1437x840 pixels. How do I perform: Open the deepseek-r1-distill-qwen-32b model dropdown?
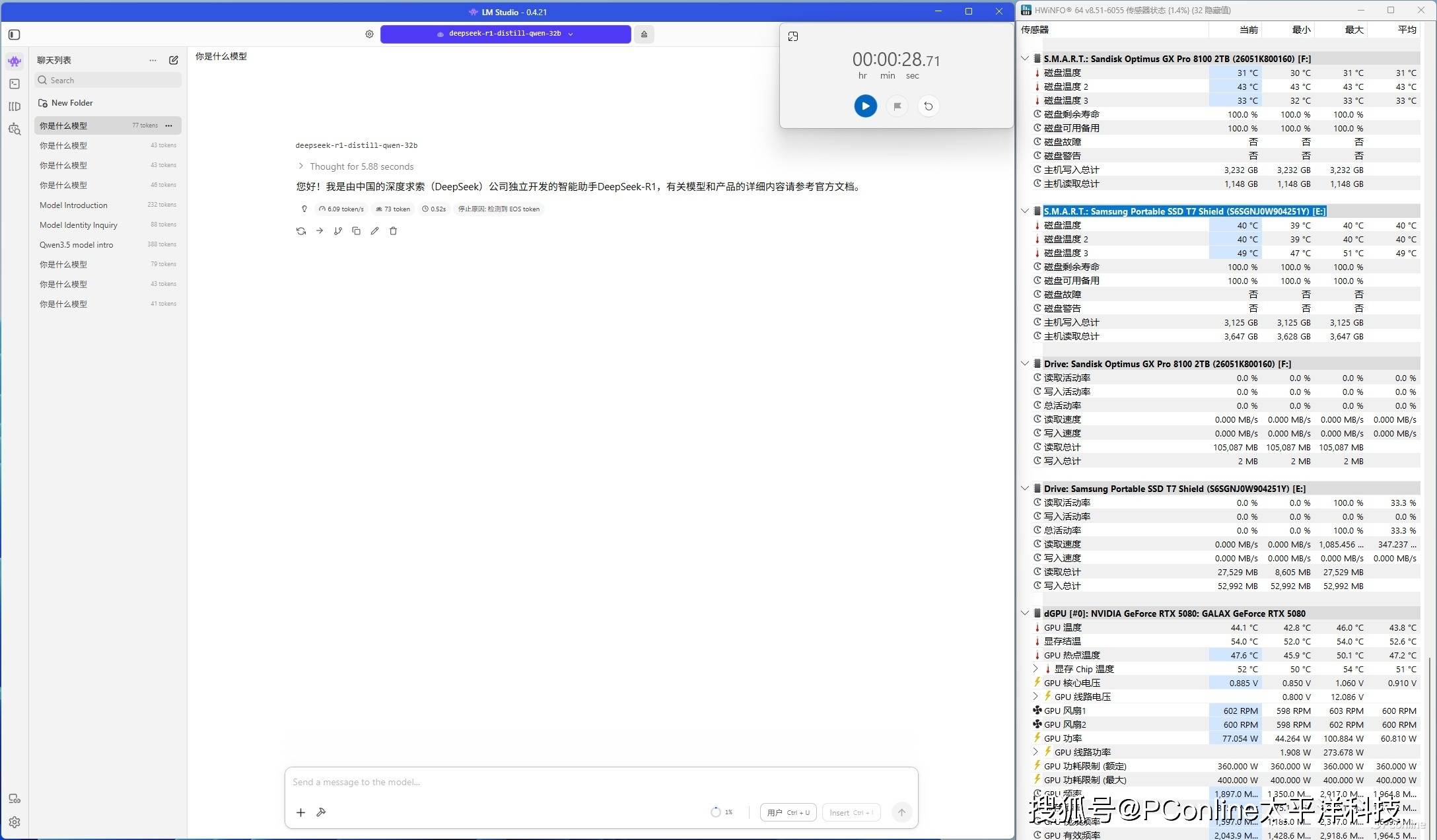tap(505, 34)
